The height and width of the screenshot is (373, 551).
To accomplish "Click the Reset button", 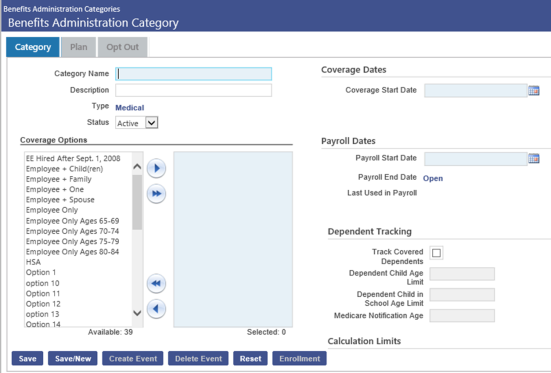I will pyautogui.click(x=250, y=359).
